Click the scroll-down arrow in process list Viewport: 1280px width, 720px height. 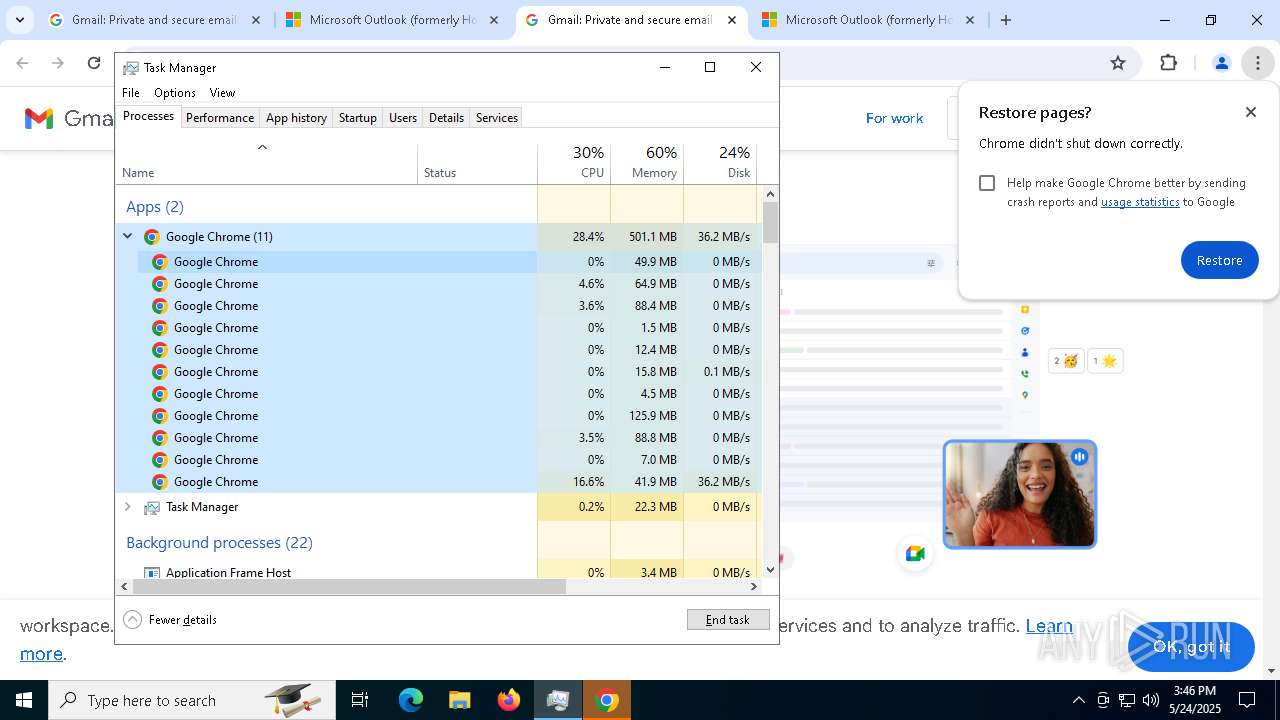pos(770,570)
